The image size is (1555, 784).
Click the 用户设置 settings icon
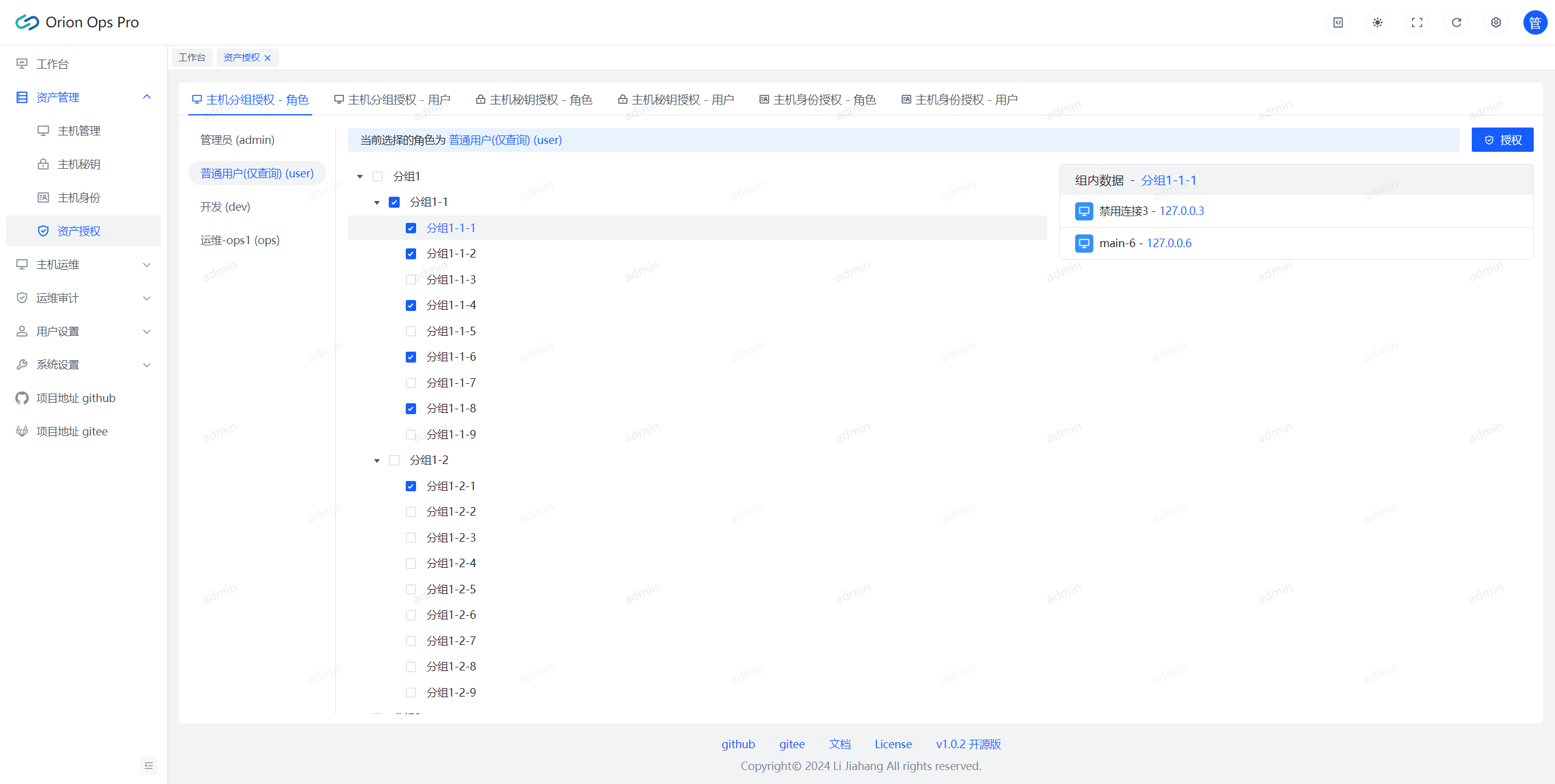[22, 330]
